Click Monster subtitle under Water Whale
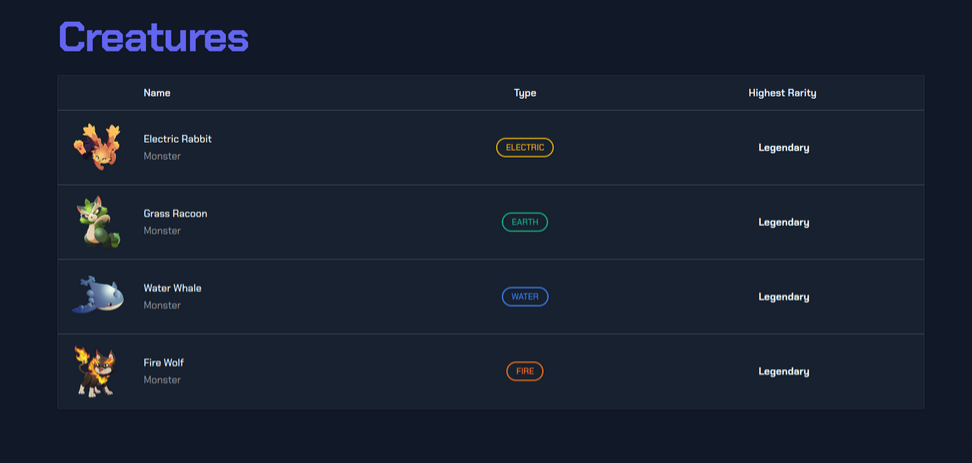The width and height of the screenshot is (972, 463). click(x=162, y=305)
